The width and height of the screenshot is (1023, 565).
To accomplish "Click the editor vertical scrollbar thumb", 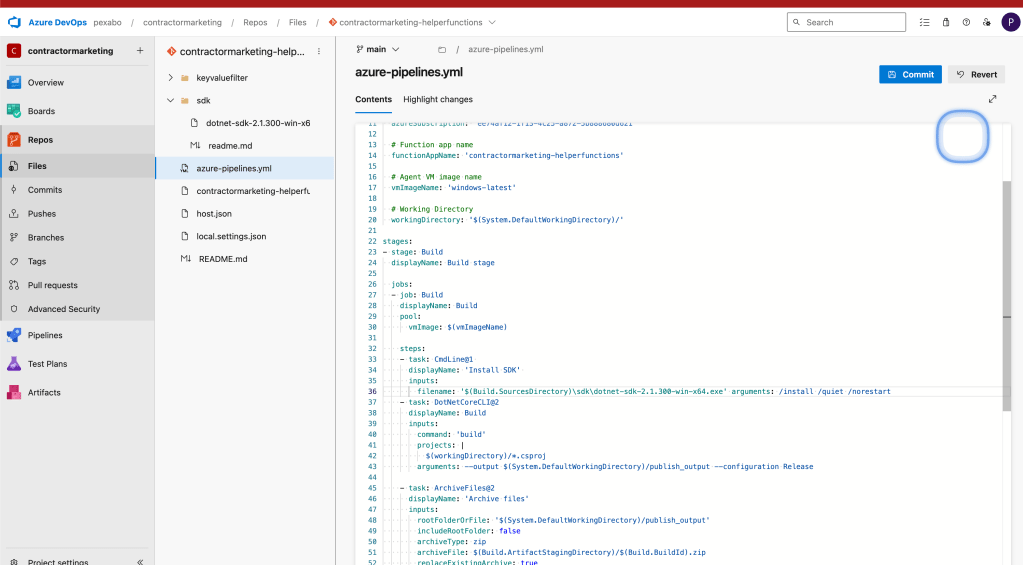I will click(x=1007, y=296).
